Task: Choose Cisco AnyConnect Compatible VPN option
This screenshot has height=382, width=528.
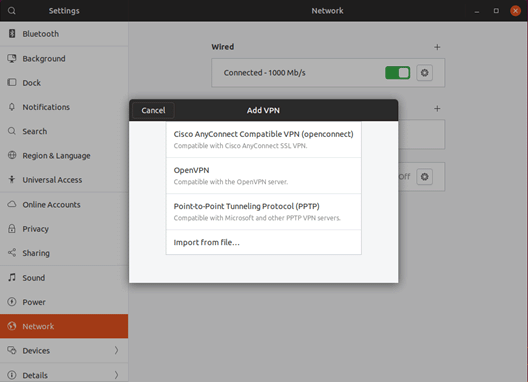Action: [x=264, y=139]
